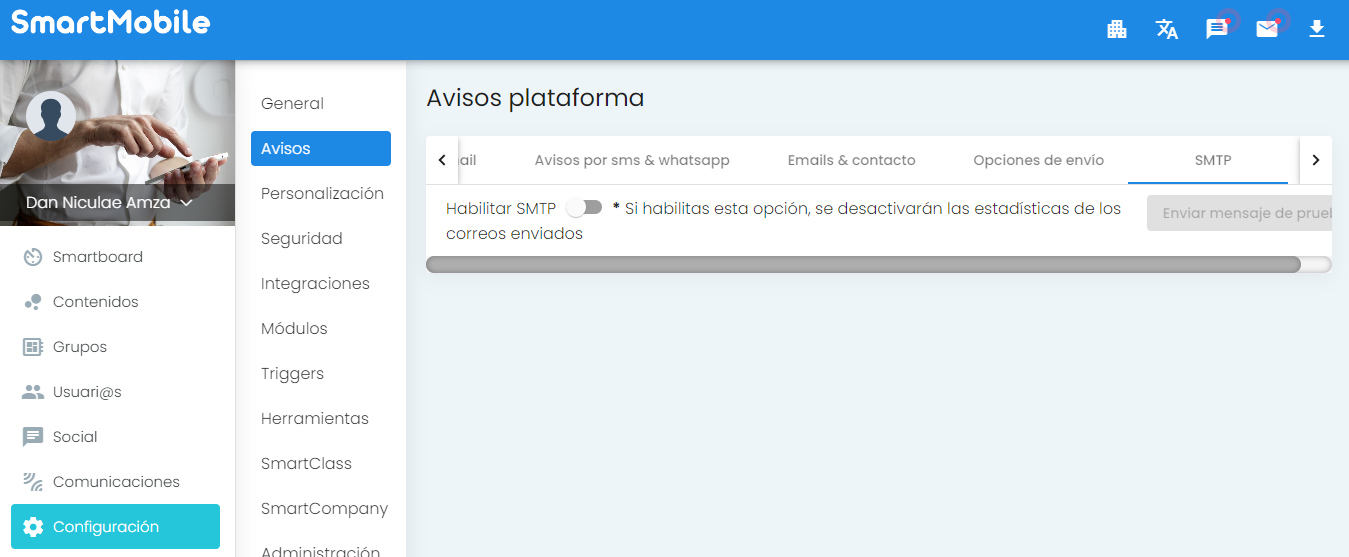Click the user profile avatar picture
Screen dimensions: 1349x557
click(x=51, y=116)
